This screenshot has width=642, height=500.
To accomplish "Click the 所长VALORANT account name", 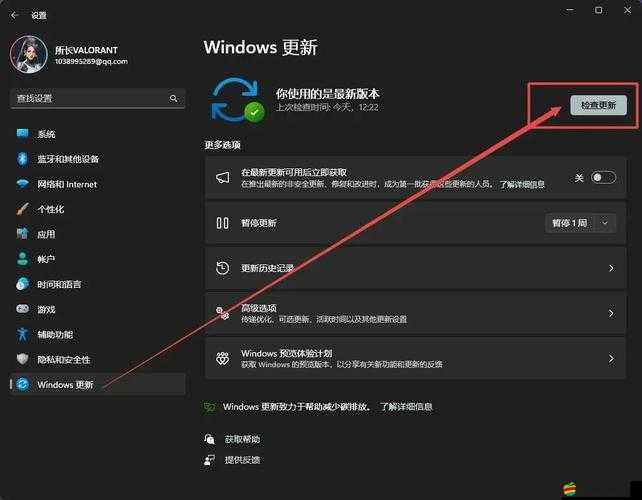I will [x=86, y=50].
